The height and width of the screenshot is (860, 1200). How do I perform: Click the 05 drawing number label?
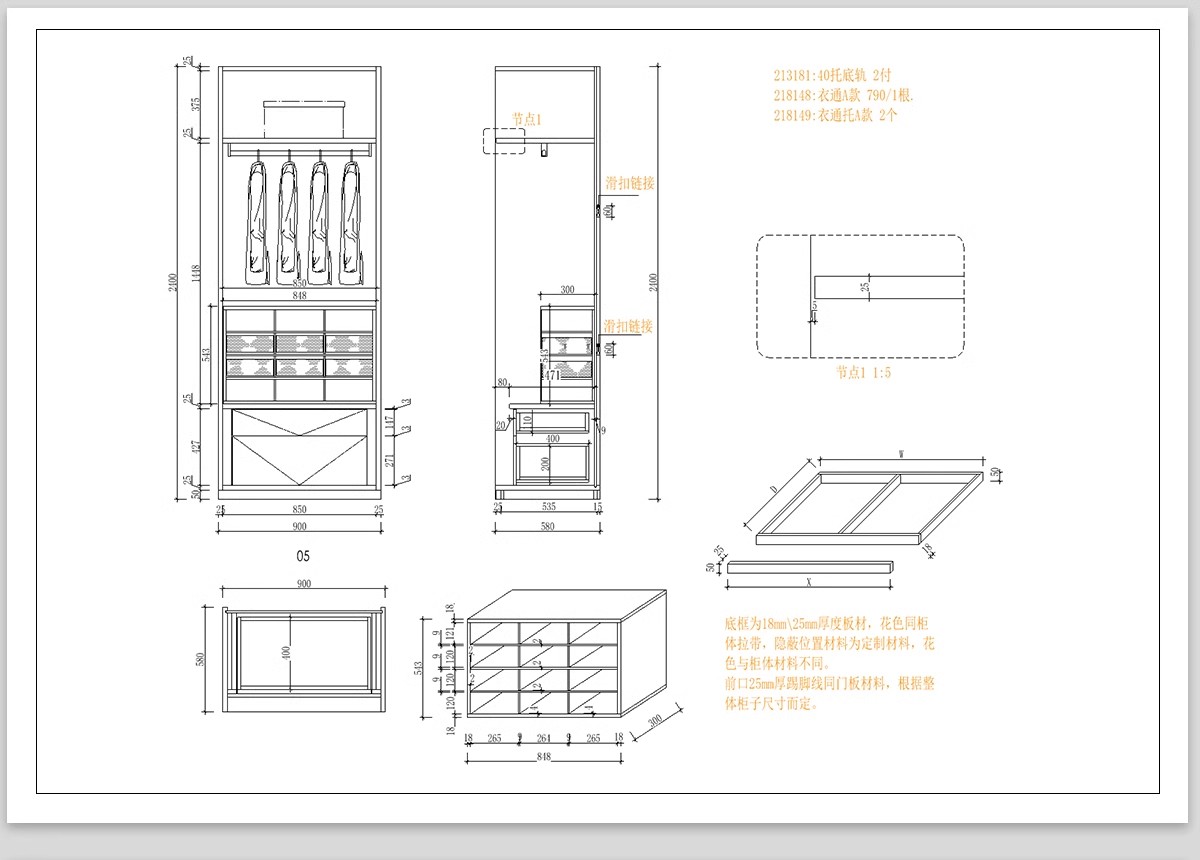click(303, 553)
